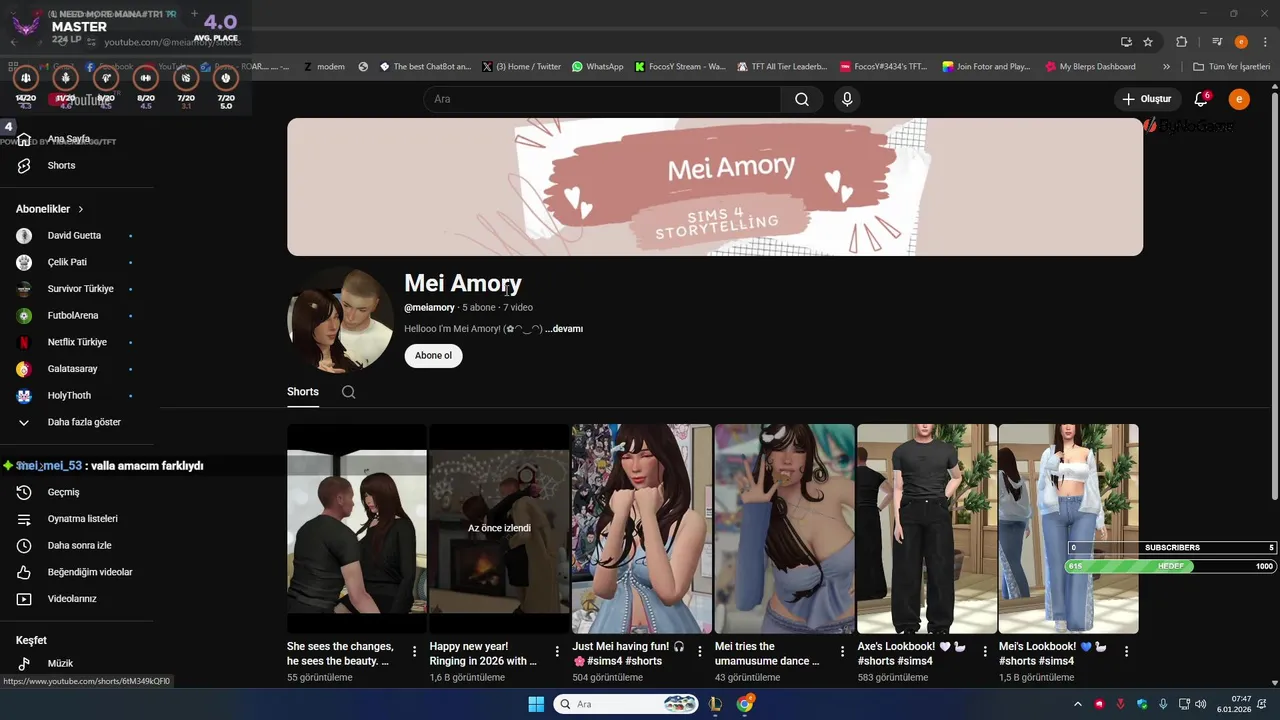
Task: Play the 'Just Mei having fun!' thumbnail
Action: pyautogui.click(x=642, y=529)
